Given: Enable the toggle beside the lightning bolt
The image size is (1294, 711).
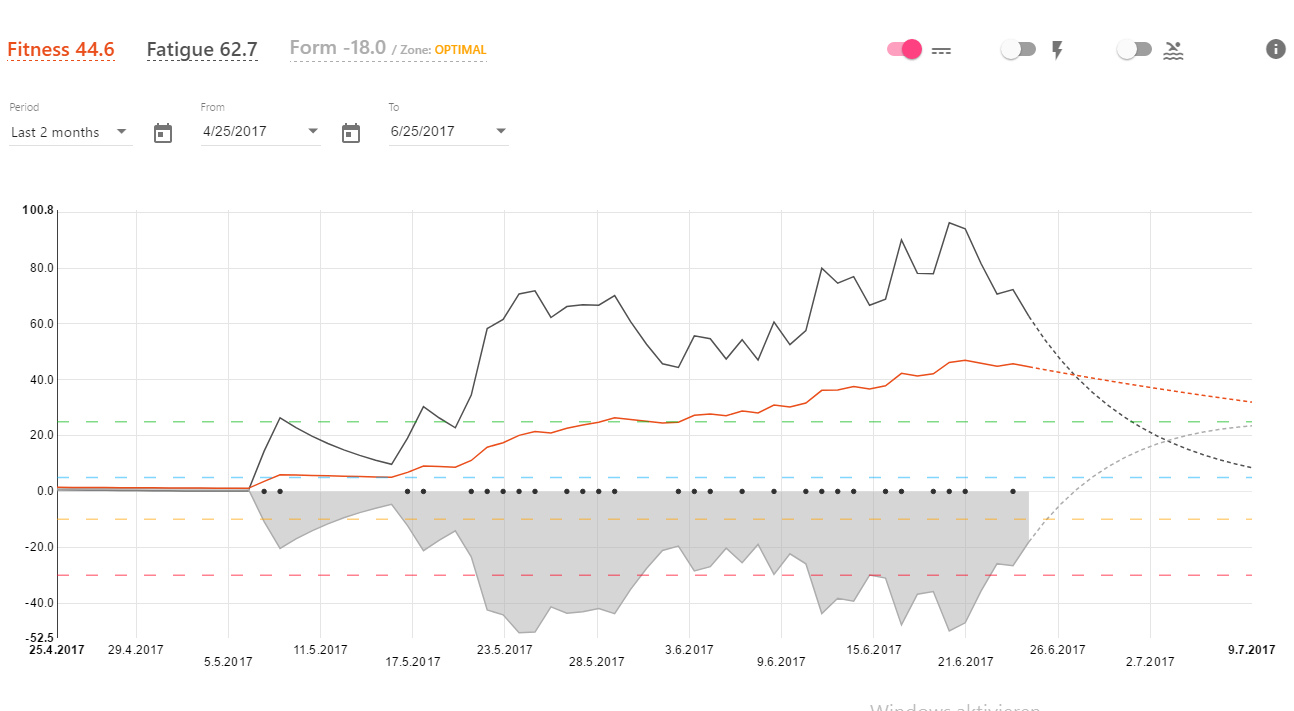Looking at the screenshot, I should tap(1018, 49).
